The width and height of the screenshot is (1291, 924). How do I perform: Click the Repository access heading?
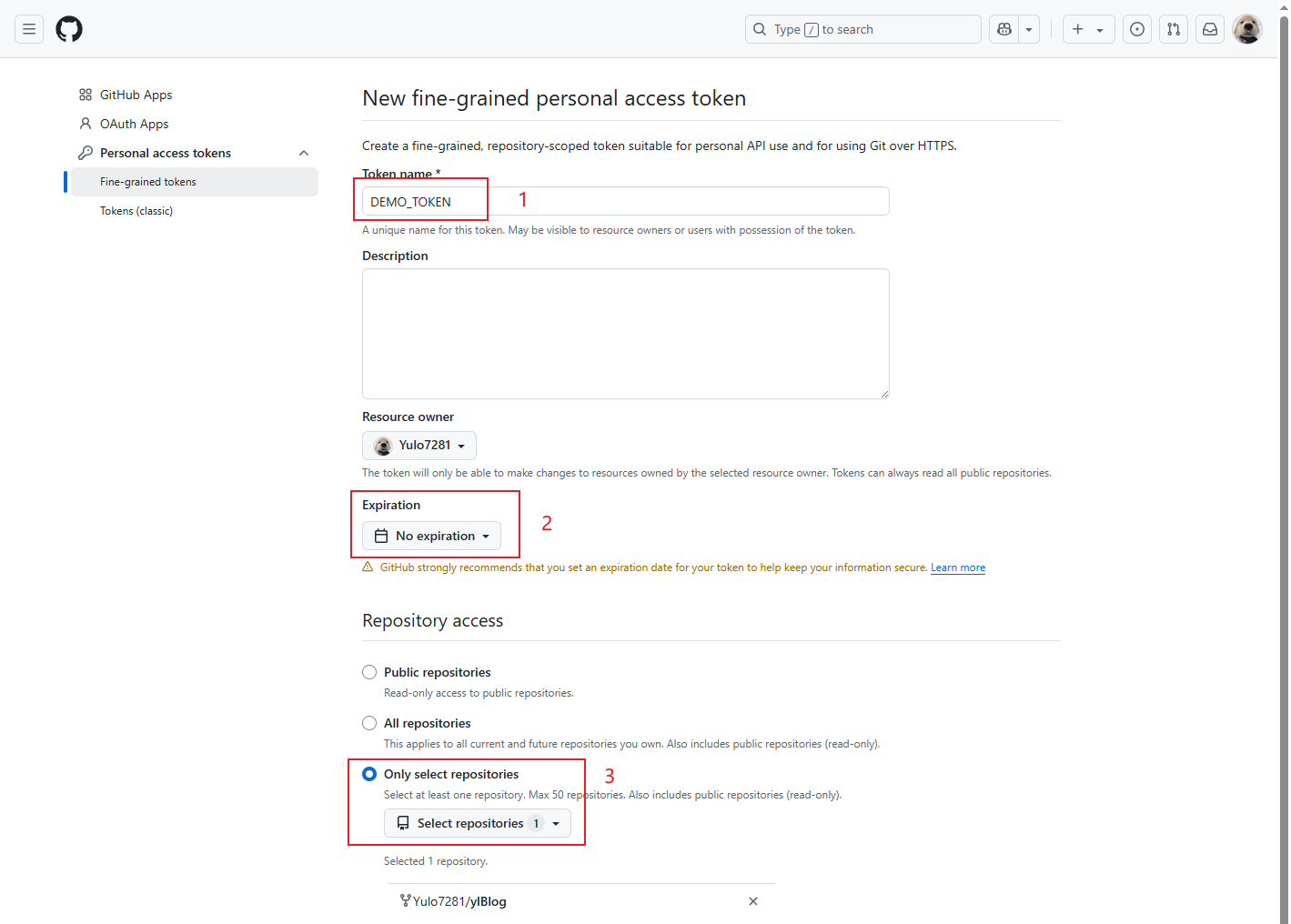pos(432,620)
